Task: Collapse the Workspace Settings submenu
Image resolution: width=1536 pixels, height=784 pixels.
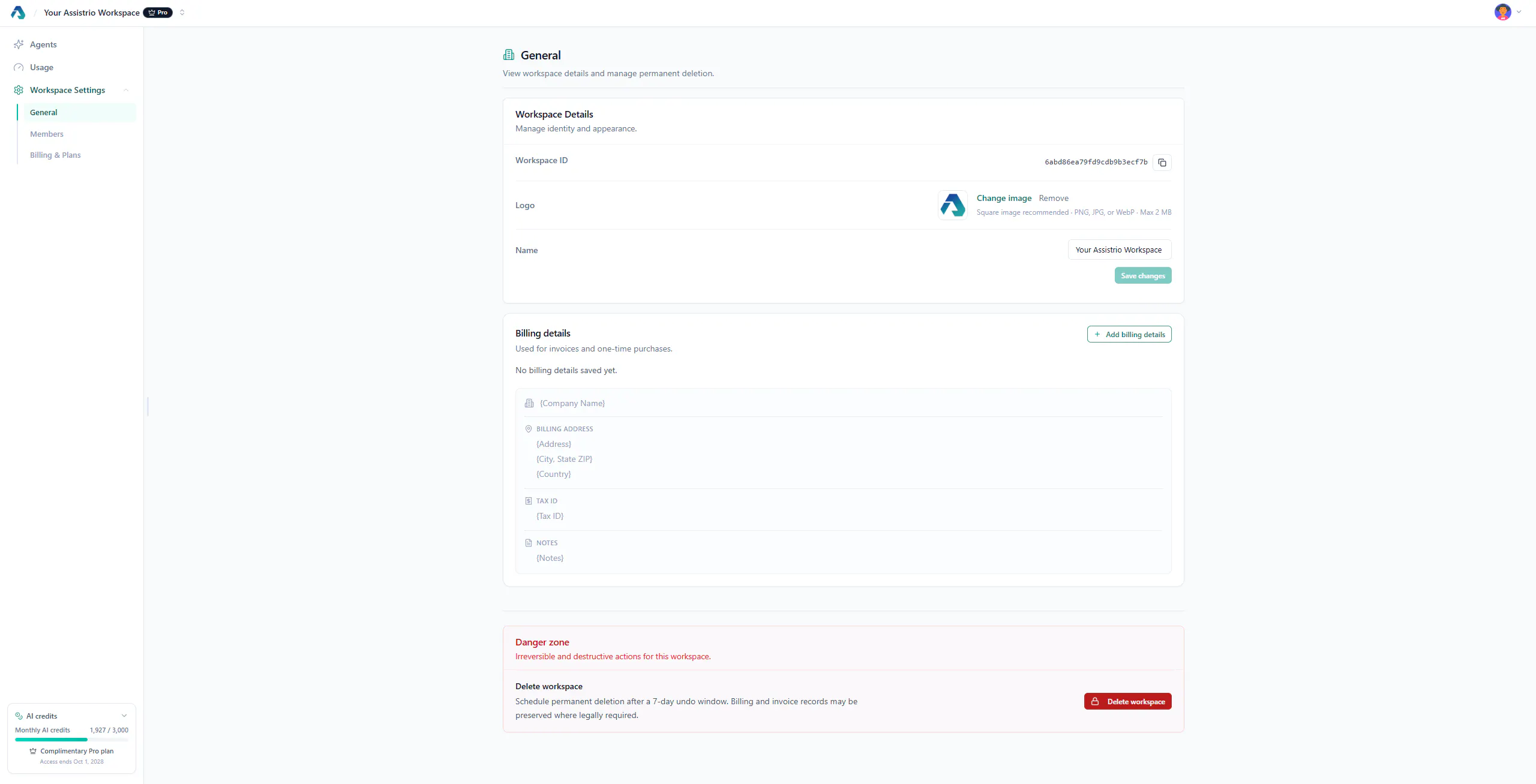Action: (126, 90)
